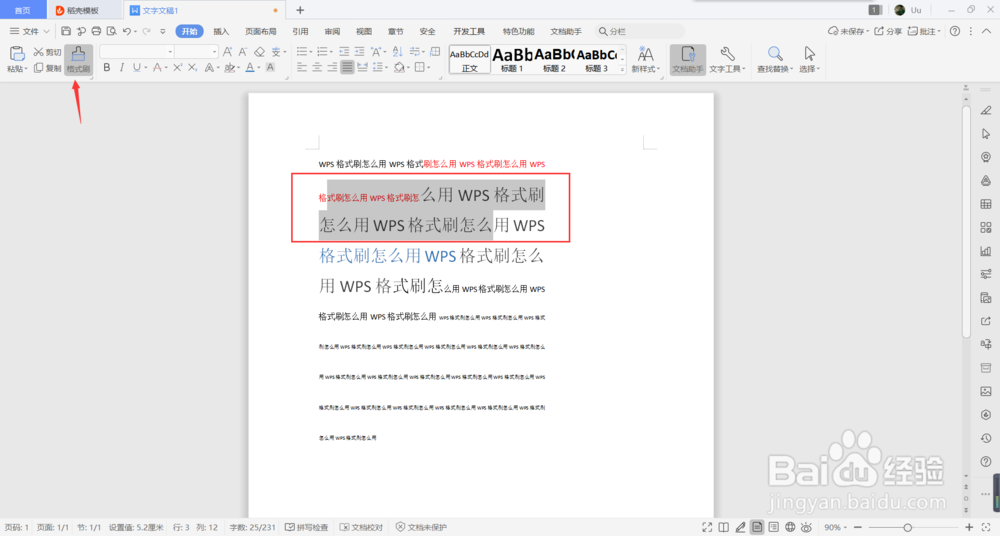Apply the 正文 body text style
1000x536 pixels.
point(469,60)
